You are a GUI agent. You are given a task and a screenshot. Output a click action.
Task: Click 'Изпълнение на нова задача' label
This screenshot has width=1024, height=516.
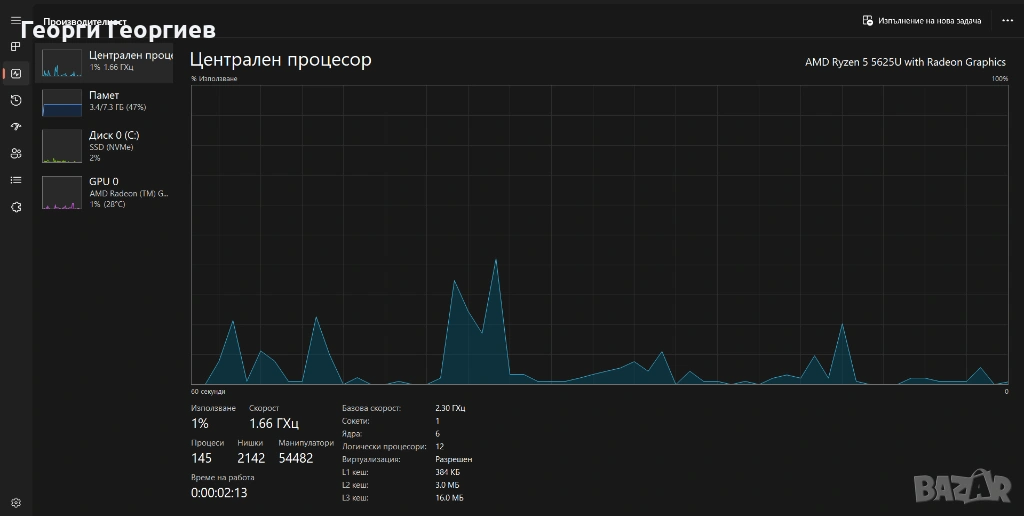point(930,20)
